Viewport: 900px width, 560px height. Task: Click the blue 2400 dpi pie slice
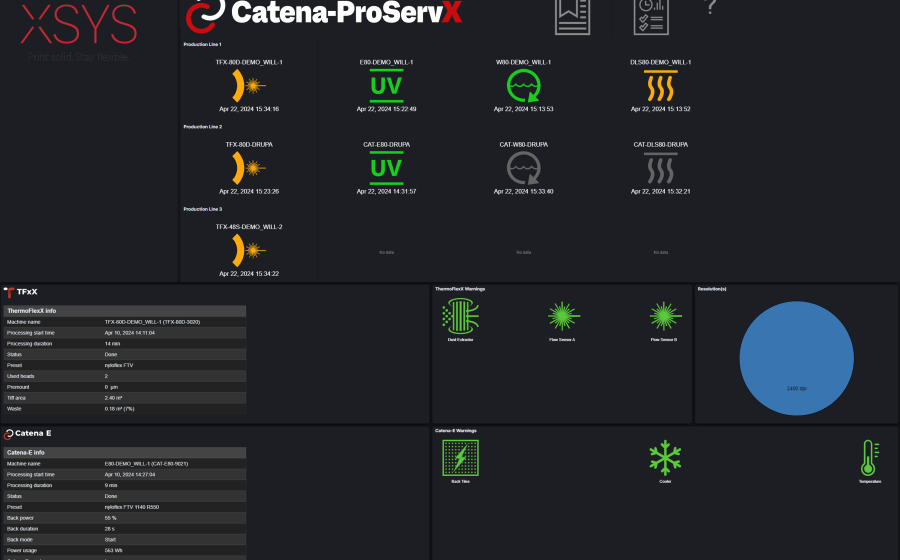tap(797, 358)
